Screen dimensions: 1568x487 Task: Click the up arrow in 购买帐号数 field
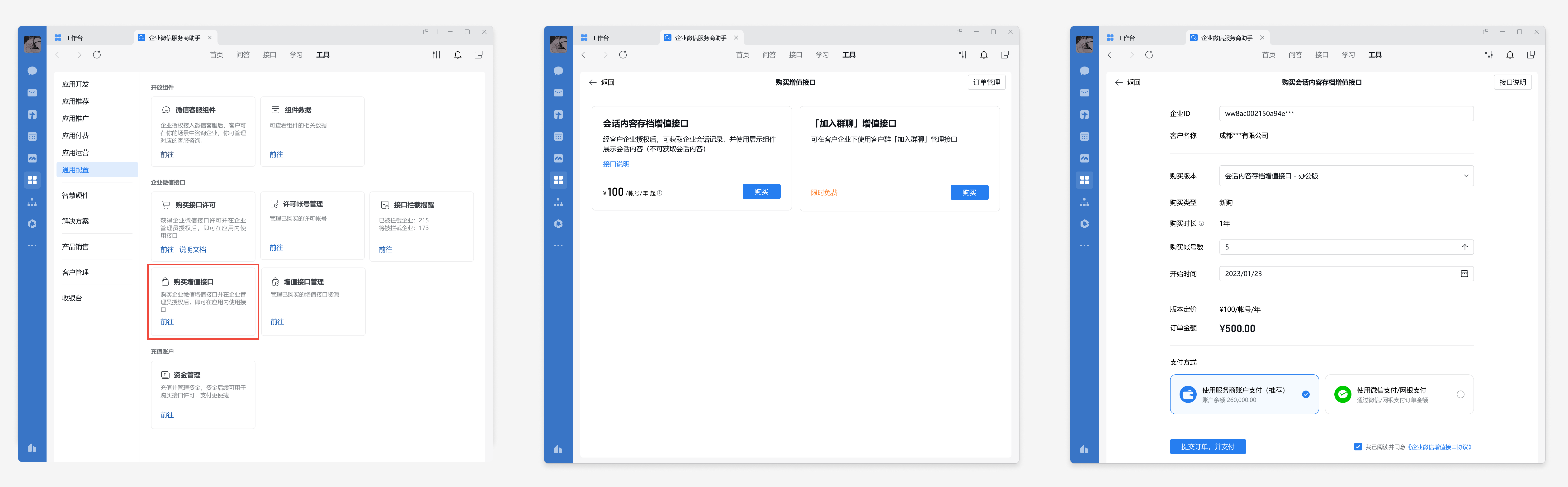click(1464, 247)
